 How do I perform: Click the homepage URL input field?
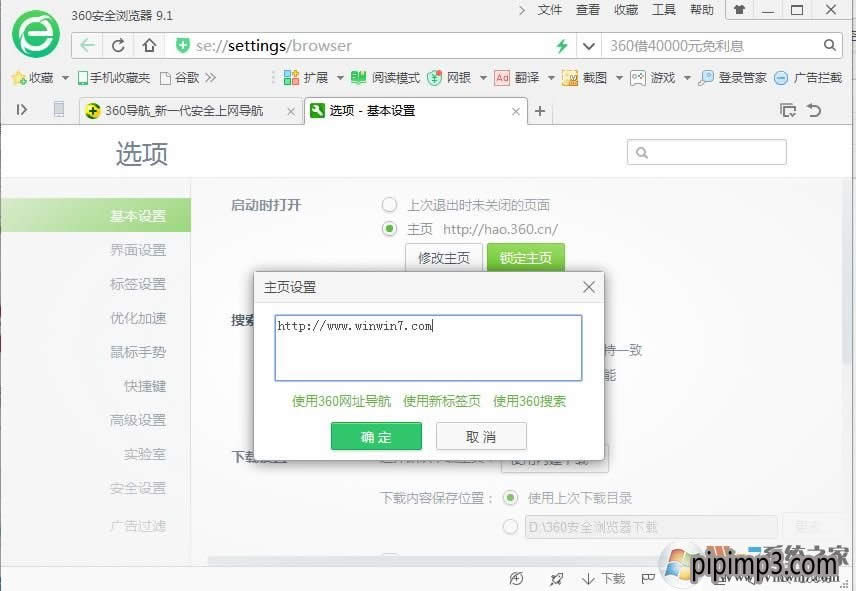[427, 348]
